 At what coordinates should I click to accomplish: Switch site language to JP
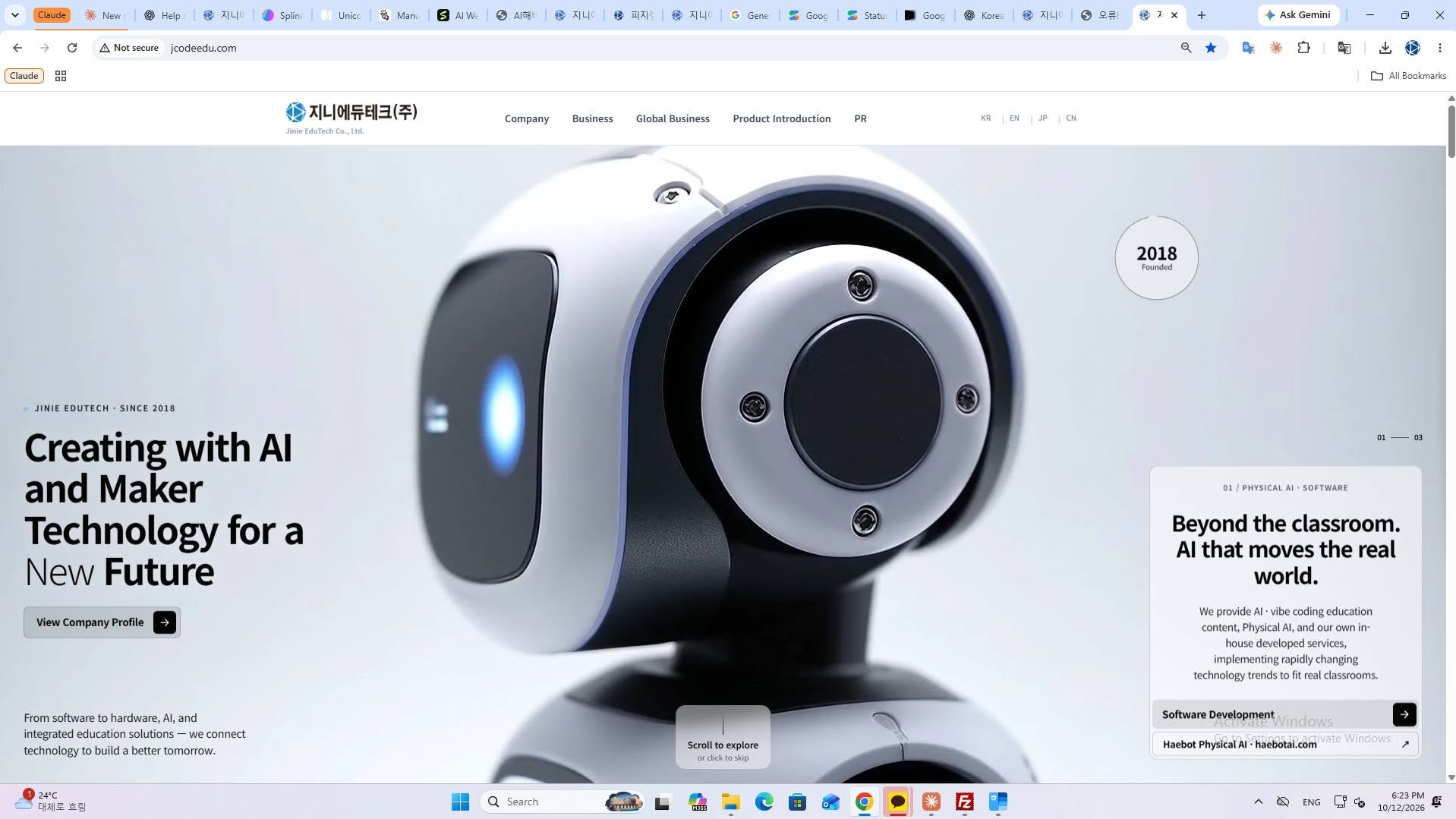1042,118
